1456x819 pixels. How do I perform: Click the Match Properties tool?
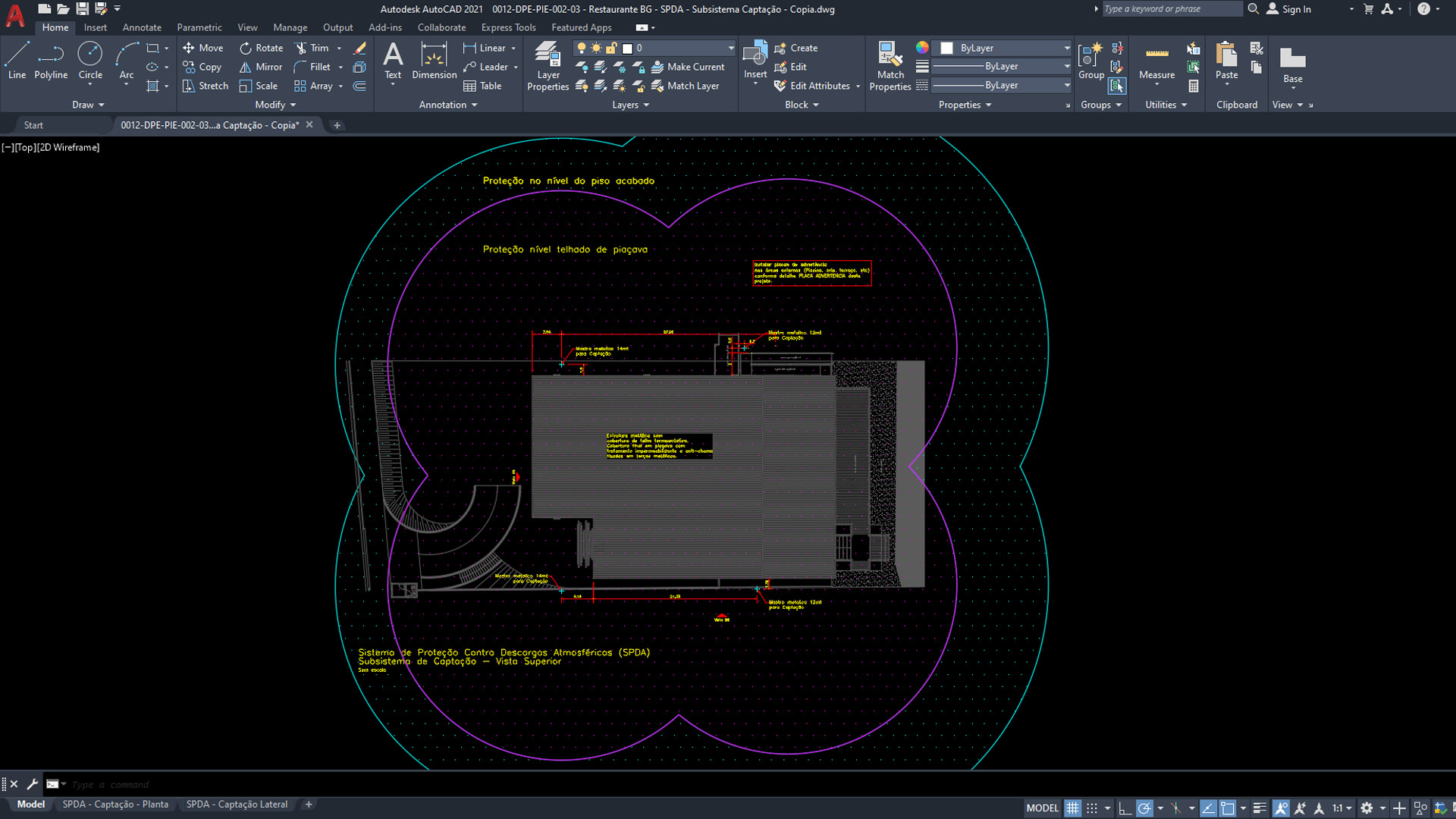click(x=890, y=67)
